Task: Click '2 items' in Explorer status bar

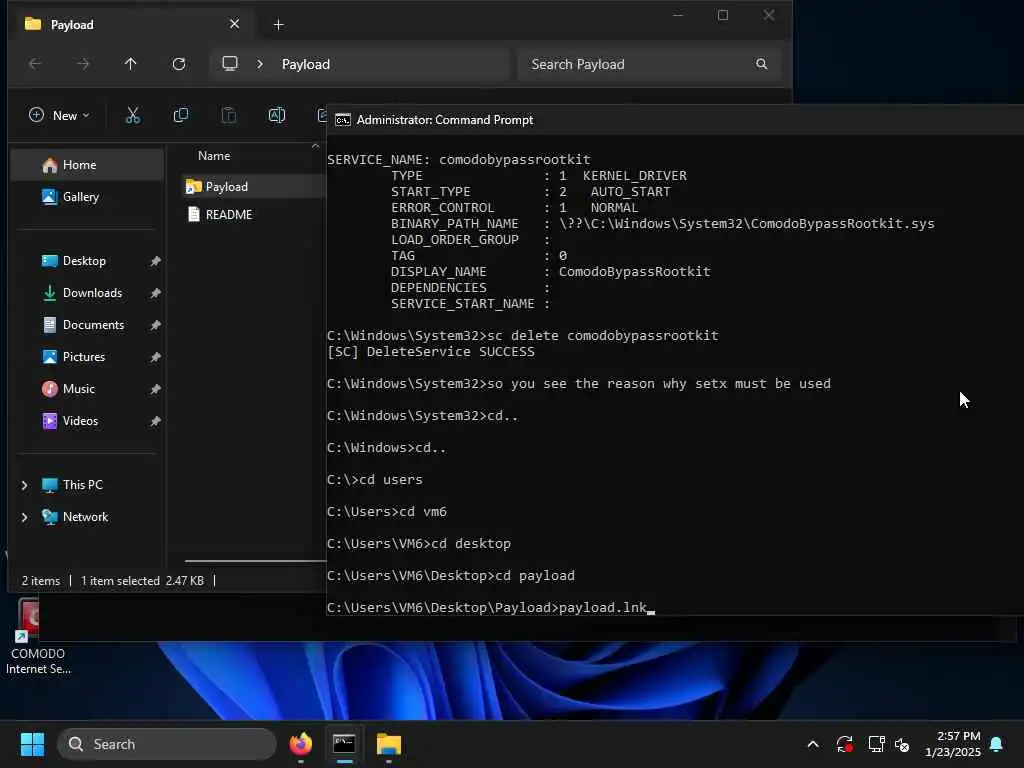Action: tap(40, 581)
